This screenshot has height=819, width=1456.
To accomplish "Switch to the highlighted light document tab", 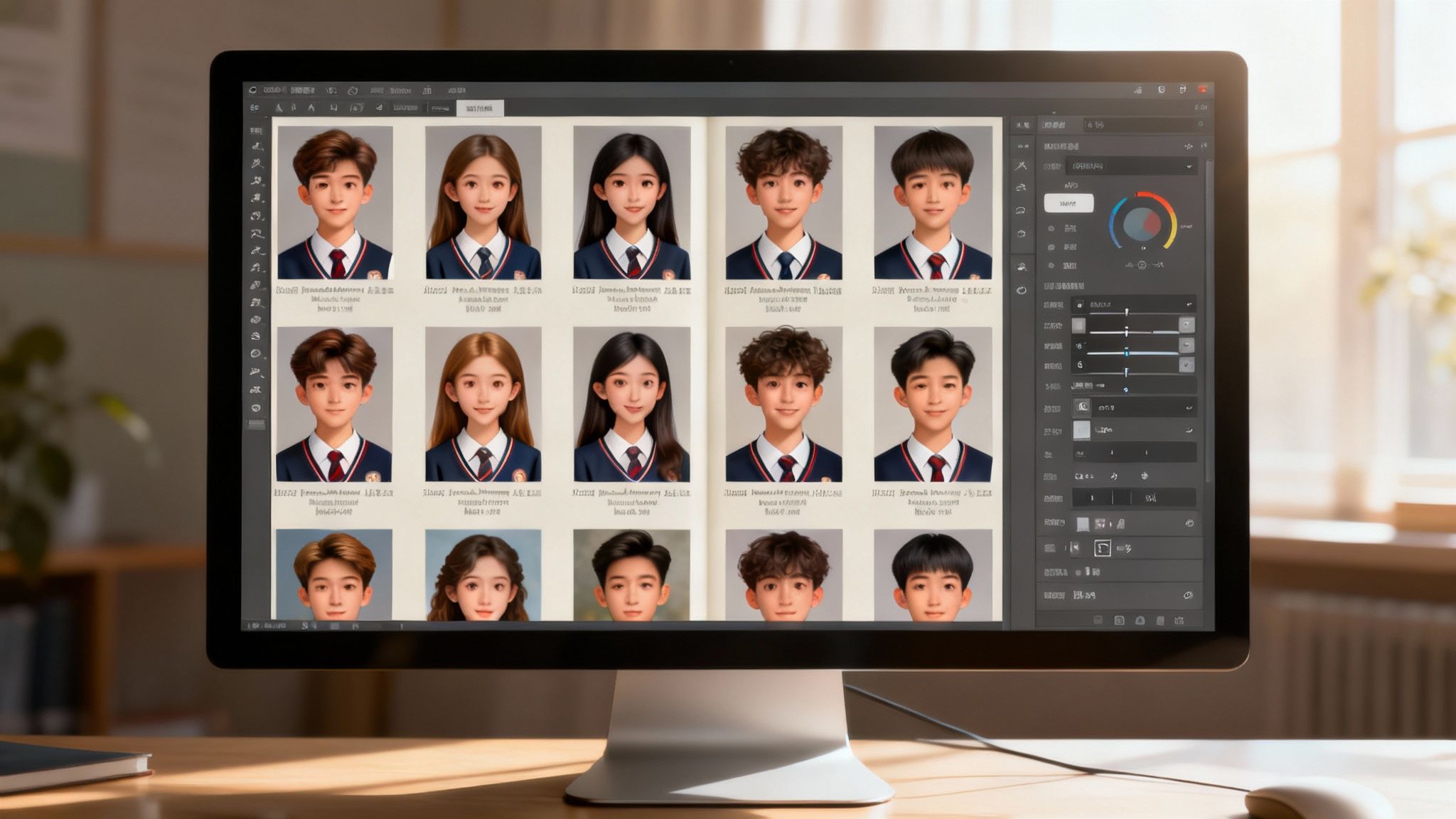I will pyautogui.click(x=480, y=109).
